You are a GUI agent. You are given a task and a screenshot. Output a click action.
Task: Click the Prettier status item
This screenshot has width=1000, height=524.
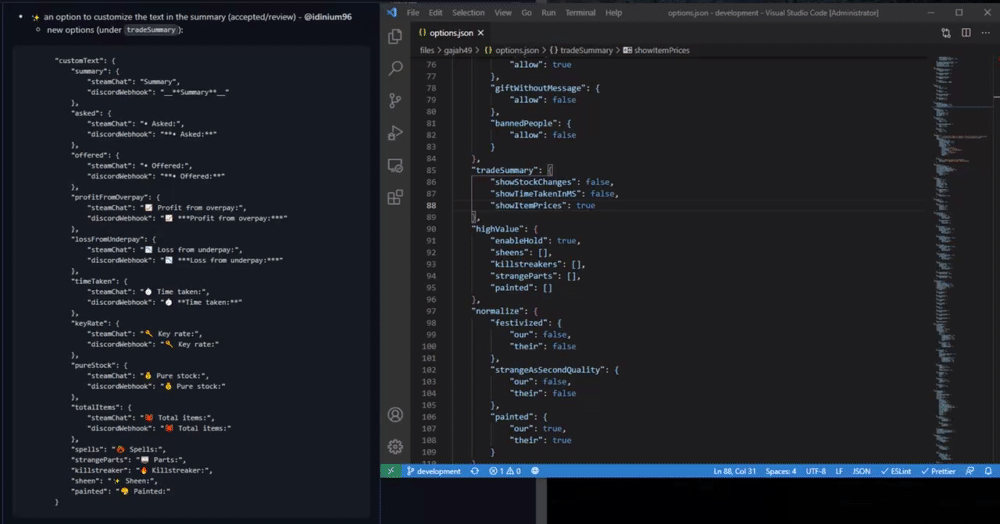(x=938, y=471)
